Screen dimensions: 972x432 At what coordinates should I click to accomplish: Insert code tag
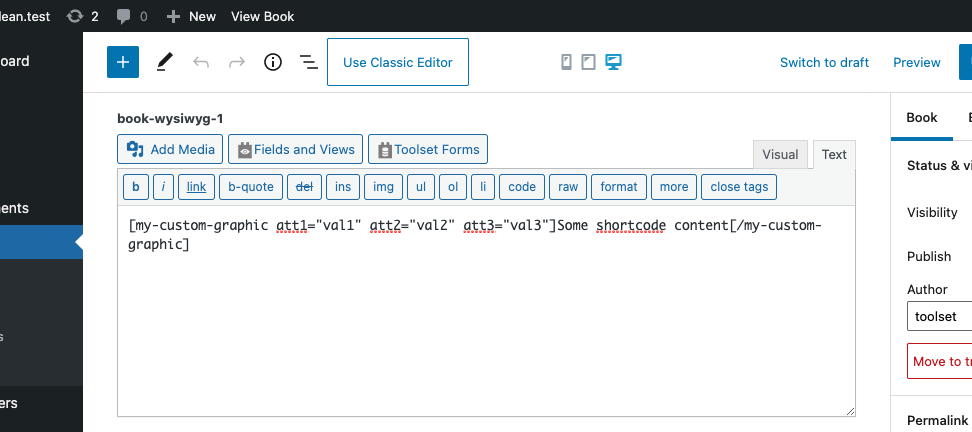tap(522, 187)
